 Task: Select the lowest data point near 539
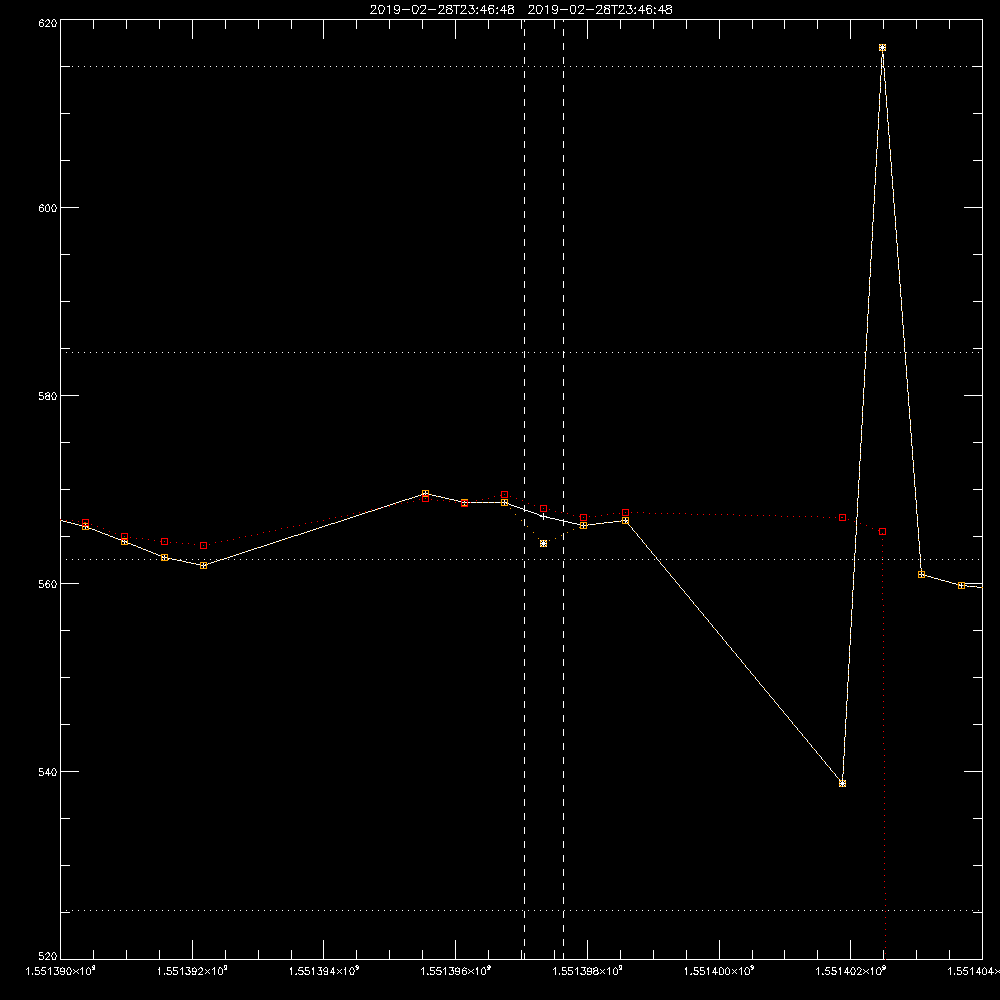pyautogui.click(x=842, y=784)
